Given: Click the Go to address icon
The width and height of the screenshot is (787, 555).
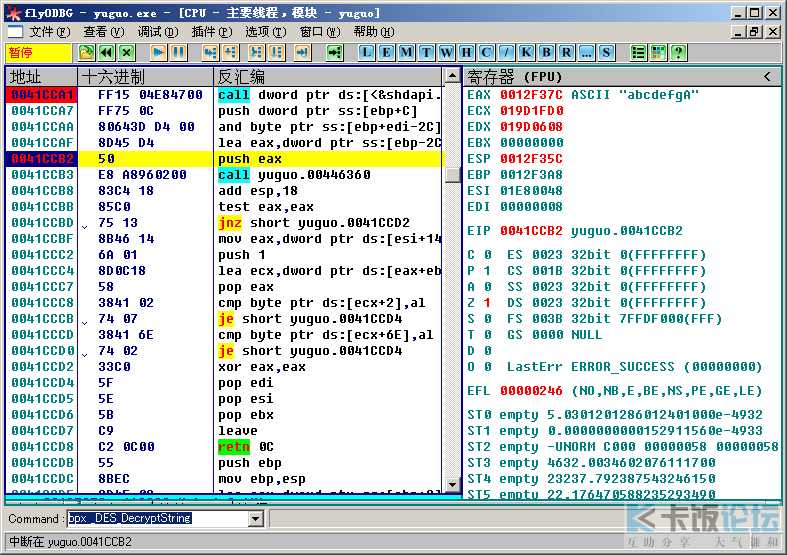Looking at the screenshot, I should point(334,52).
